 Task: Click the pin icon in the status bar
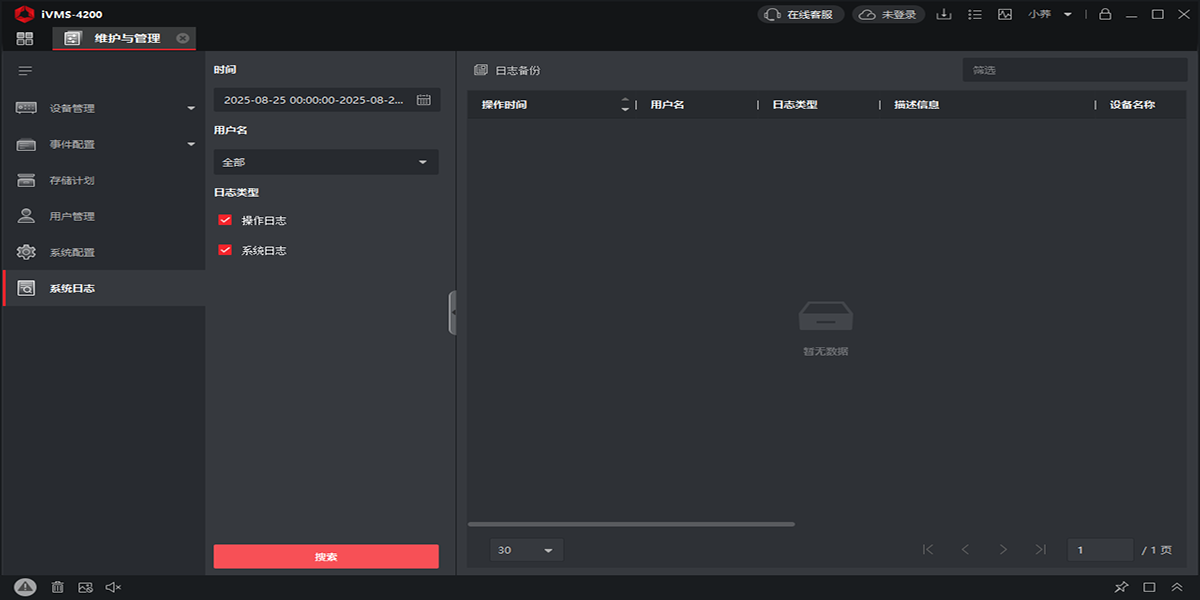click(1121, 587)
